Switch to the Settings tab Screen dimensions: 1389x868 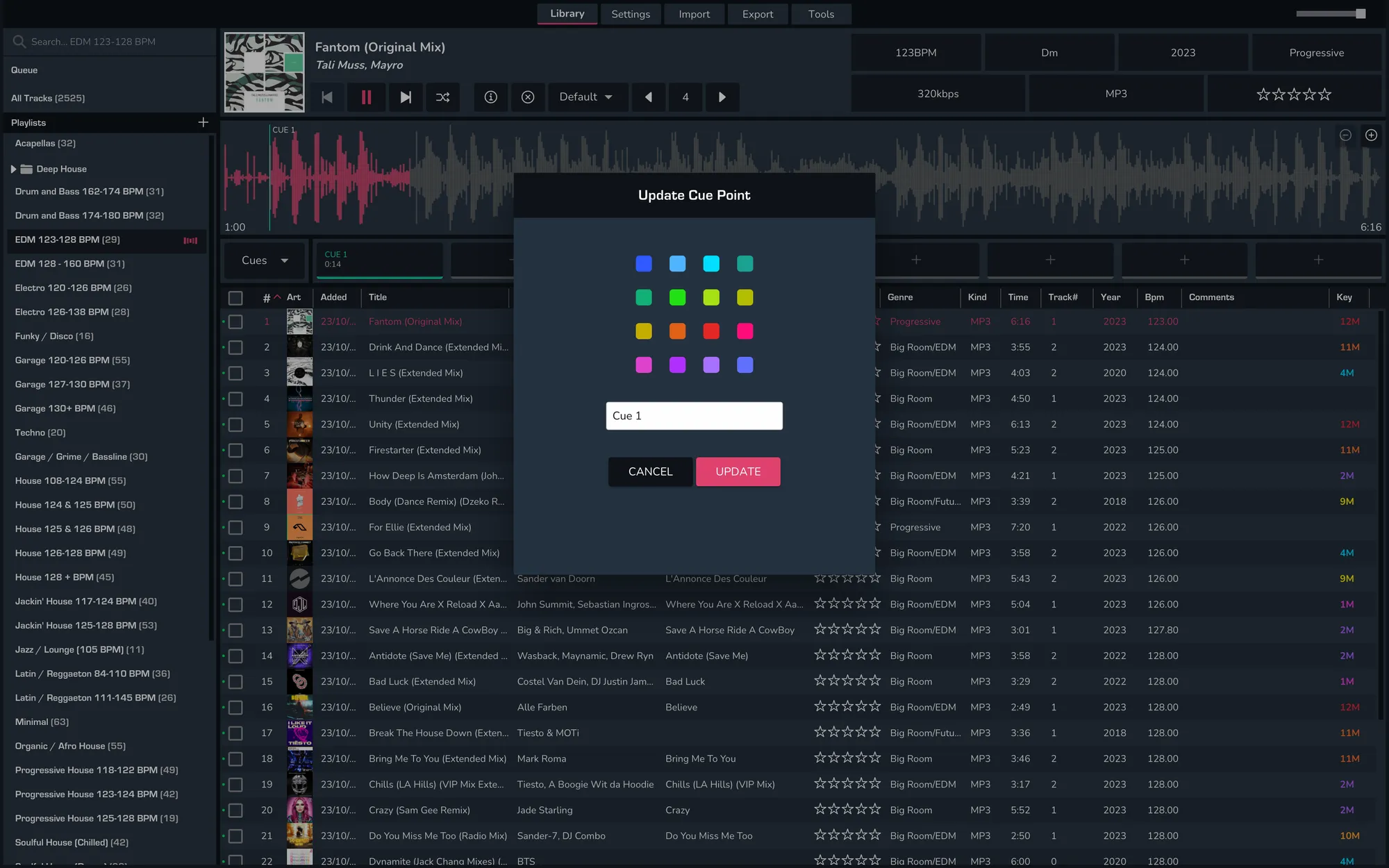[x=630, y=14]
